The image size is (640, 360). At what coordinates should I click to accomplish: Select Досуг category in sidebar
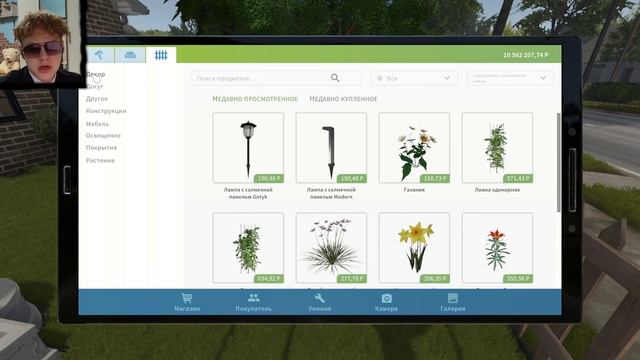[95, 87]
